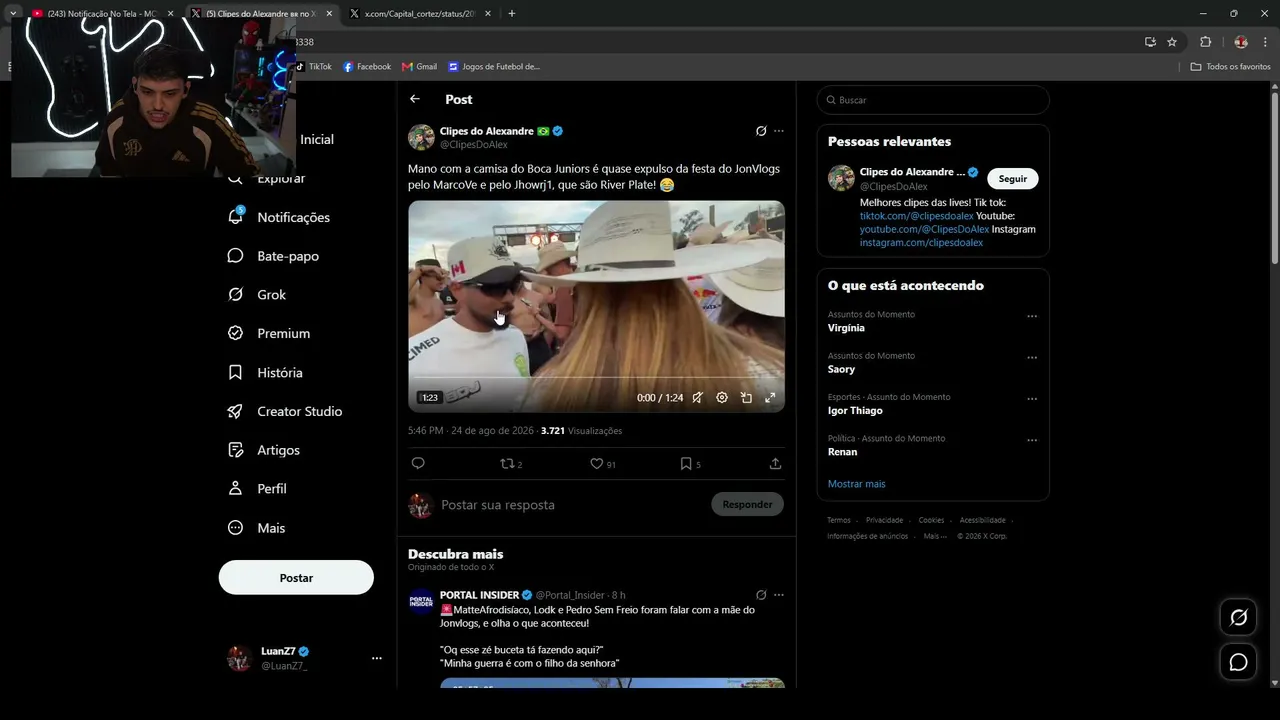Expand the video to fullscreen
Image resolution: width=1280 pixels, height=720 pixels.
pos(770,397)
